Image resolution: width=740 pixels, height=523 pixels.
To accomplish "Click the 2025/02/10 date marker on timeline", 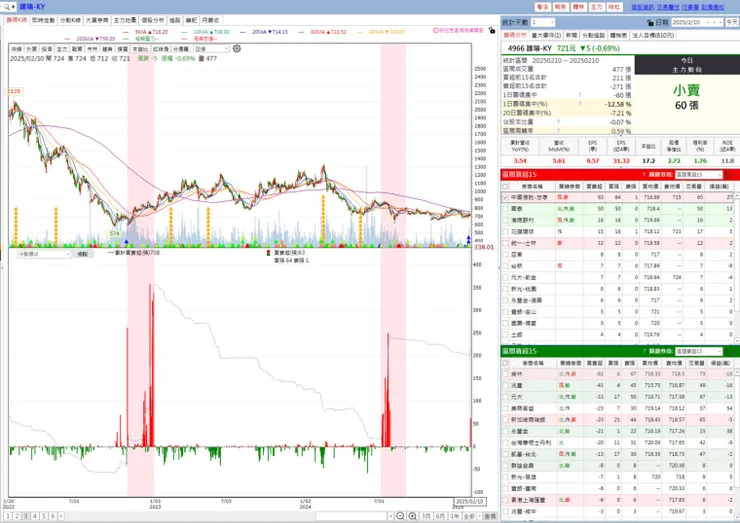I will (x=470, y=501).
